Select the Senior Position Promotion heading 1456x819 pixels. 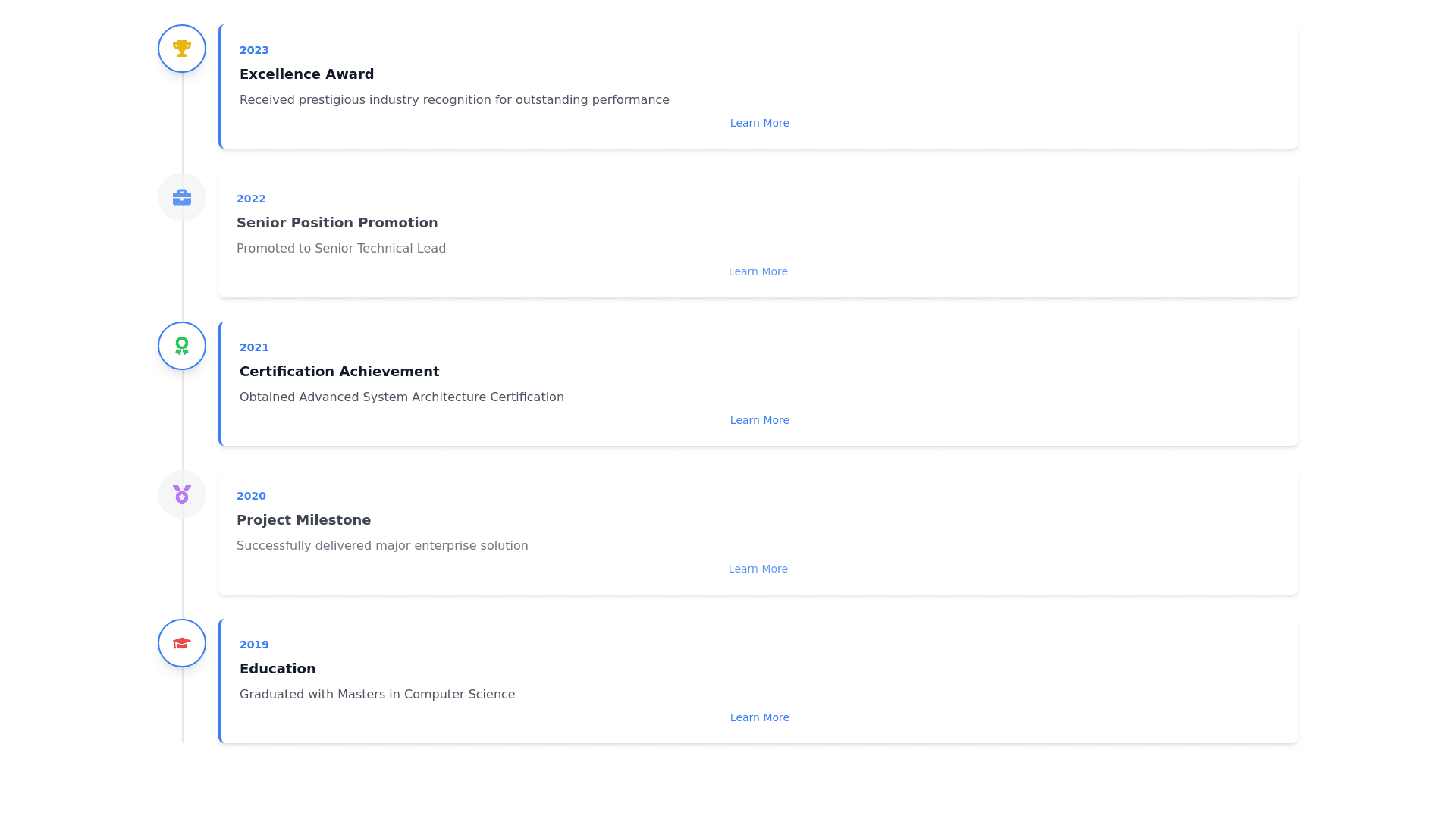[x=337, y=223]
